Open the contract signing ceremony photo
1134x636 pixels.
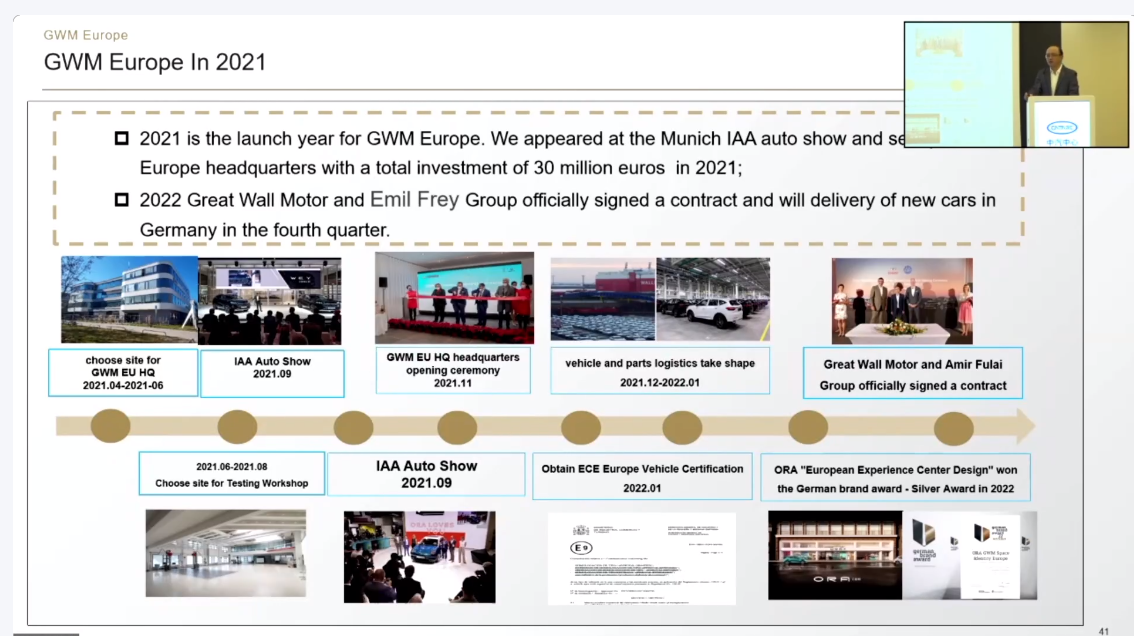[902, 301]
